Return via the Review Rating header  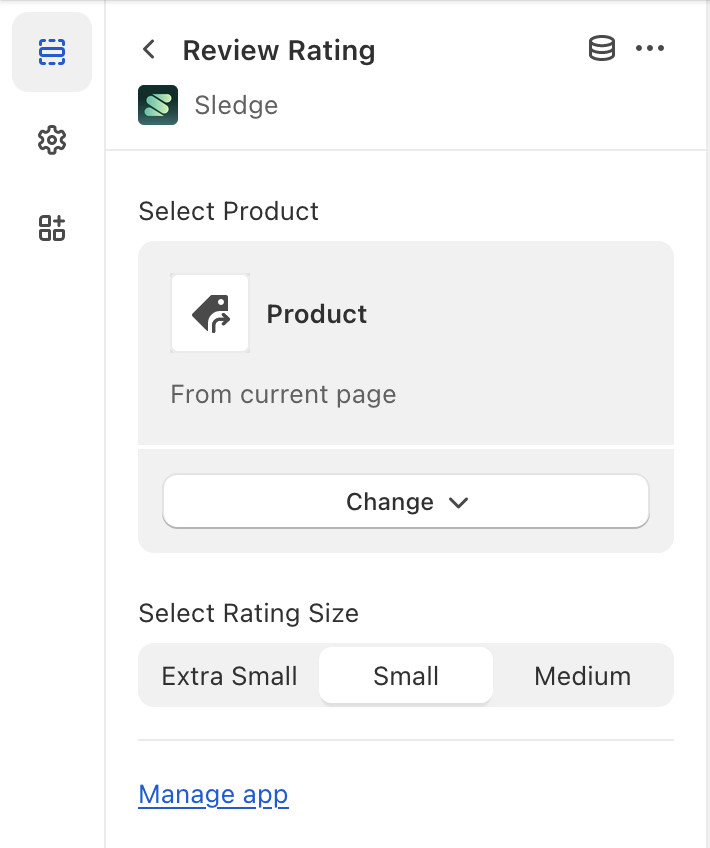pos(278,50)
